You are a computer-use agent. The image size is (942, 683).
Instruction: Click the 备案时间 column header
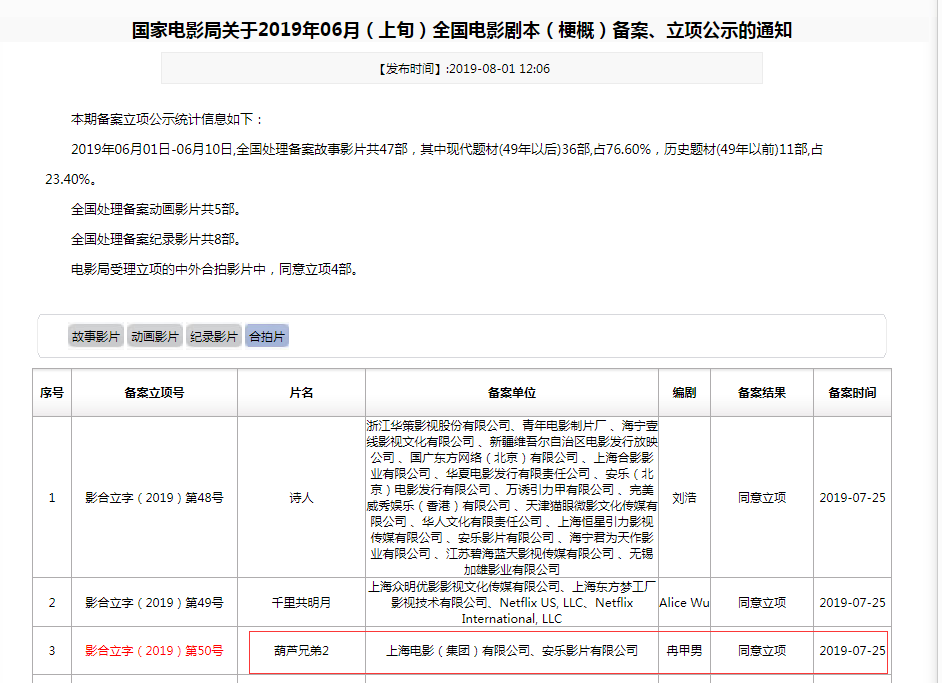852,393
